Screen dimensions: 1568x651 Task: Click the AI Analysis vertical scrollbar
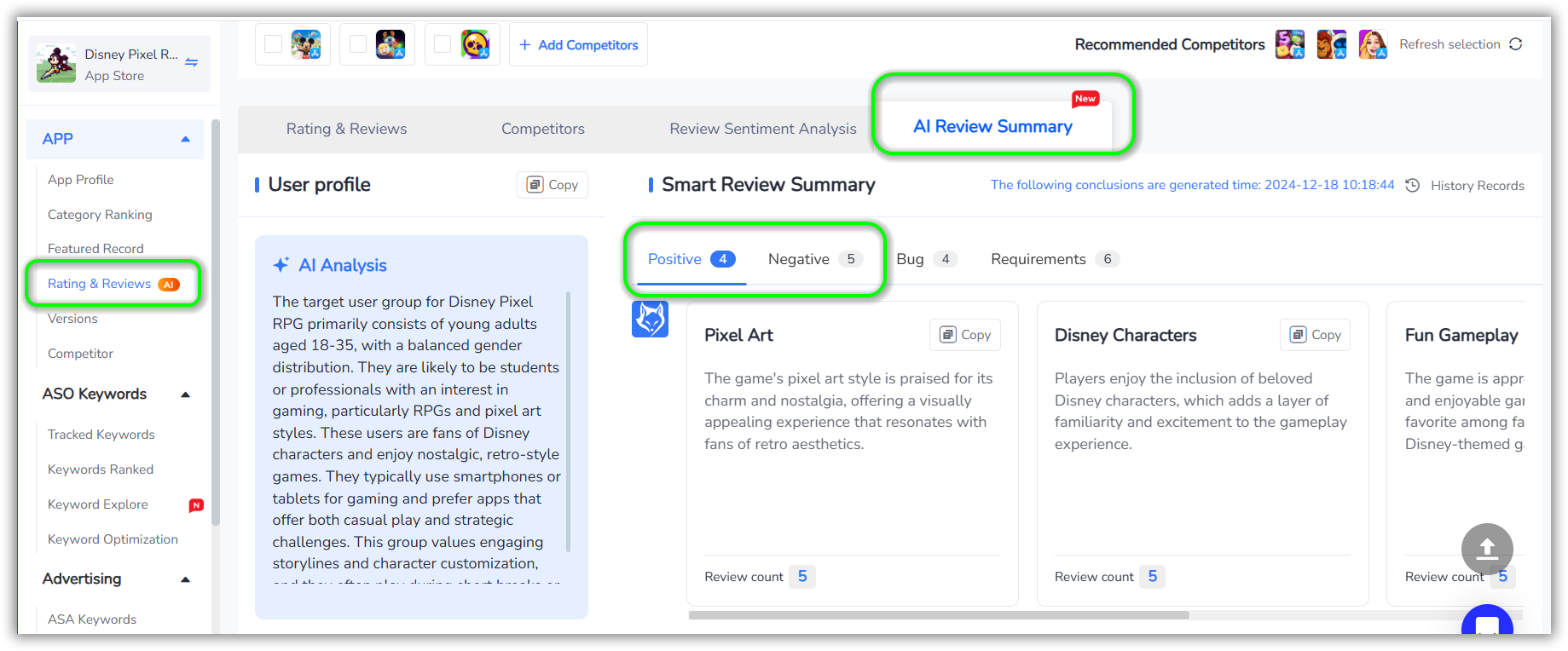click(x=569, y=421)
